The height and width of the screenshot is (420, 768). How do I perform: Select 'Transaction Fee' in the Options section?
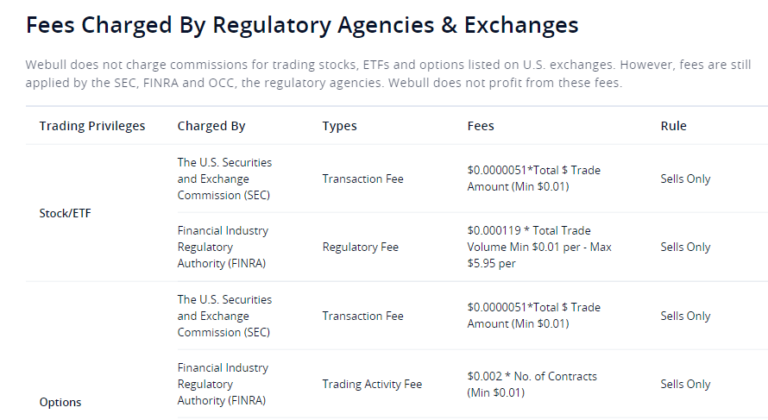point(362,316)
